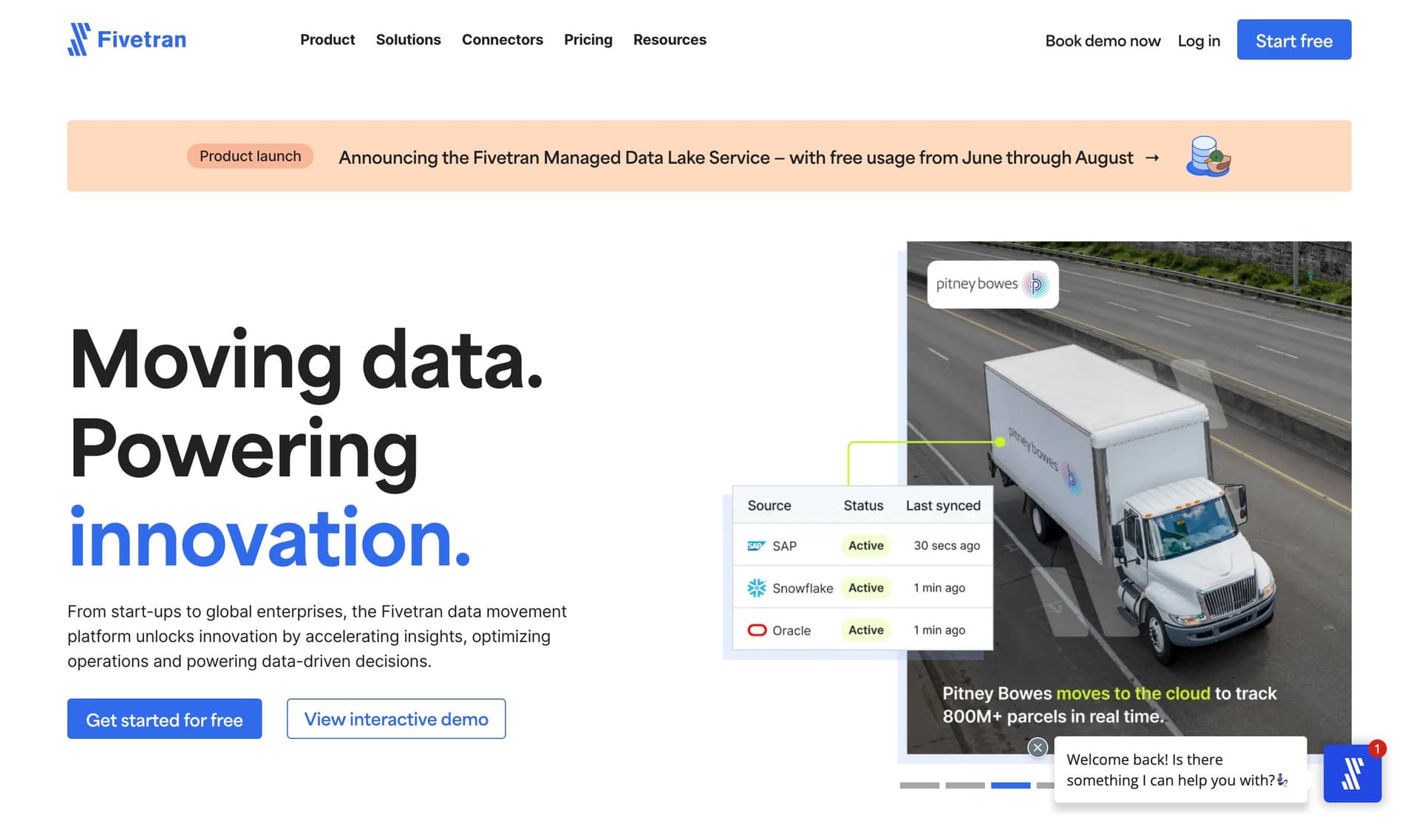1419x840 pixels.
Task: Click 'Moving data. Powering innovation.' heading
Action: pyautogui.click(x=306, y=448)
